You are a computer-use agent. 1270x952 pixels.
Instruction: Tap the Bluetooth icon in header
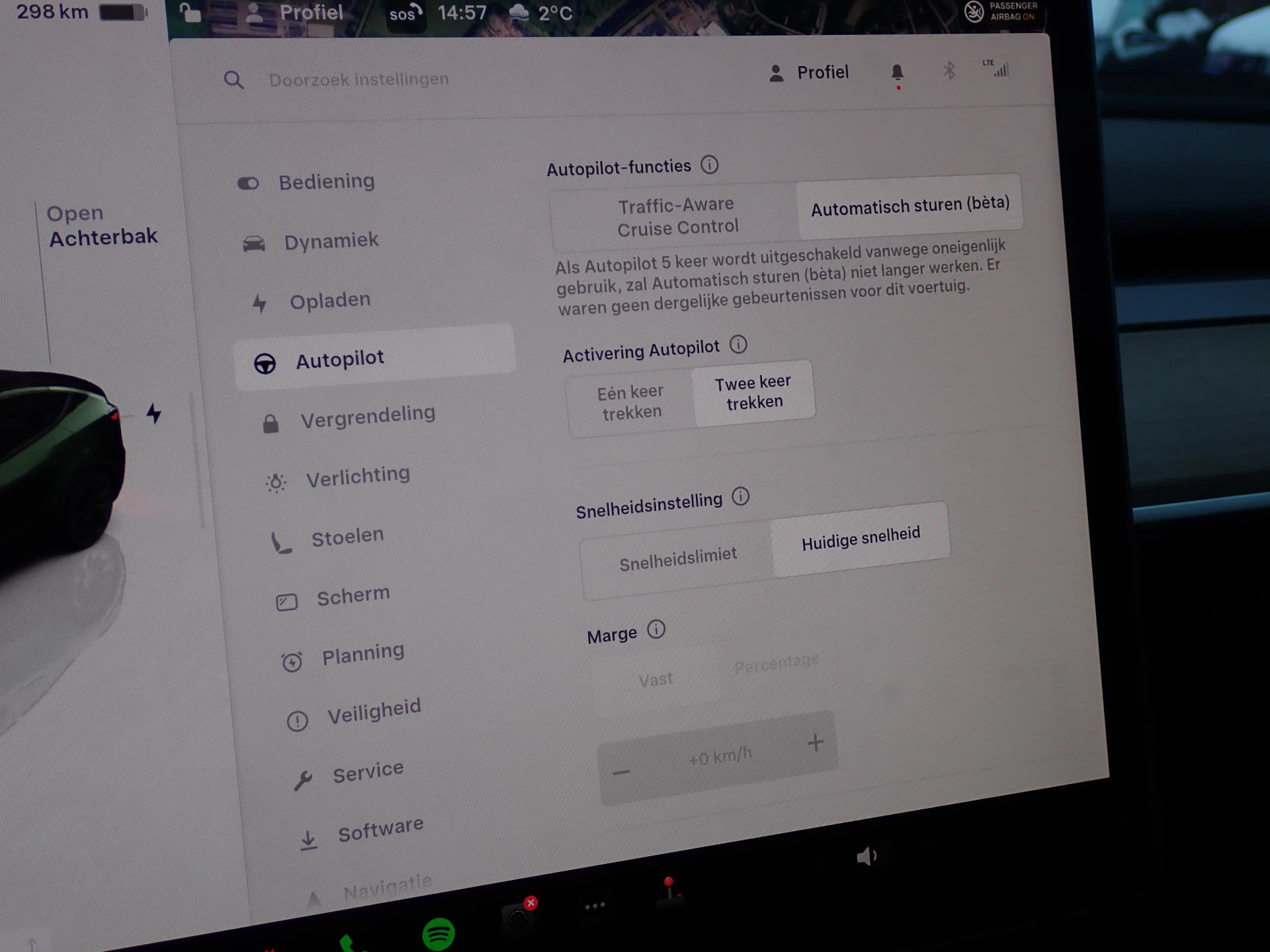[x=949, y=71]
